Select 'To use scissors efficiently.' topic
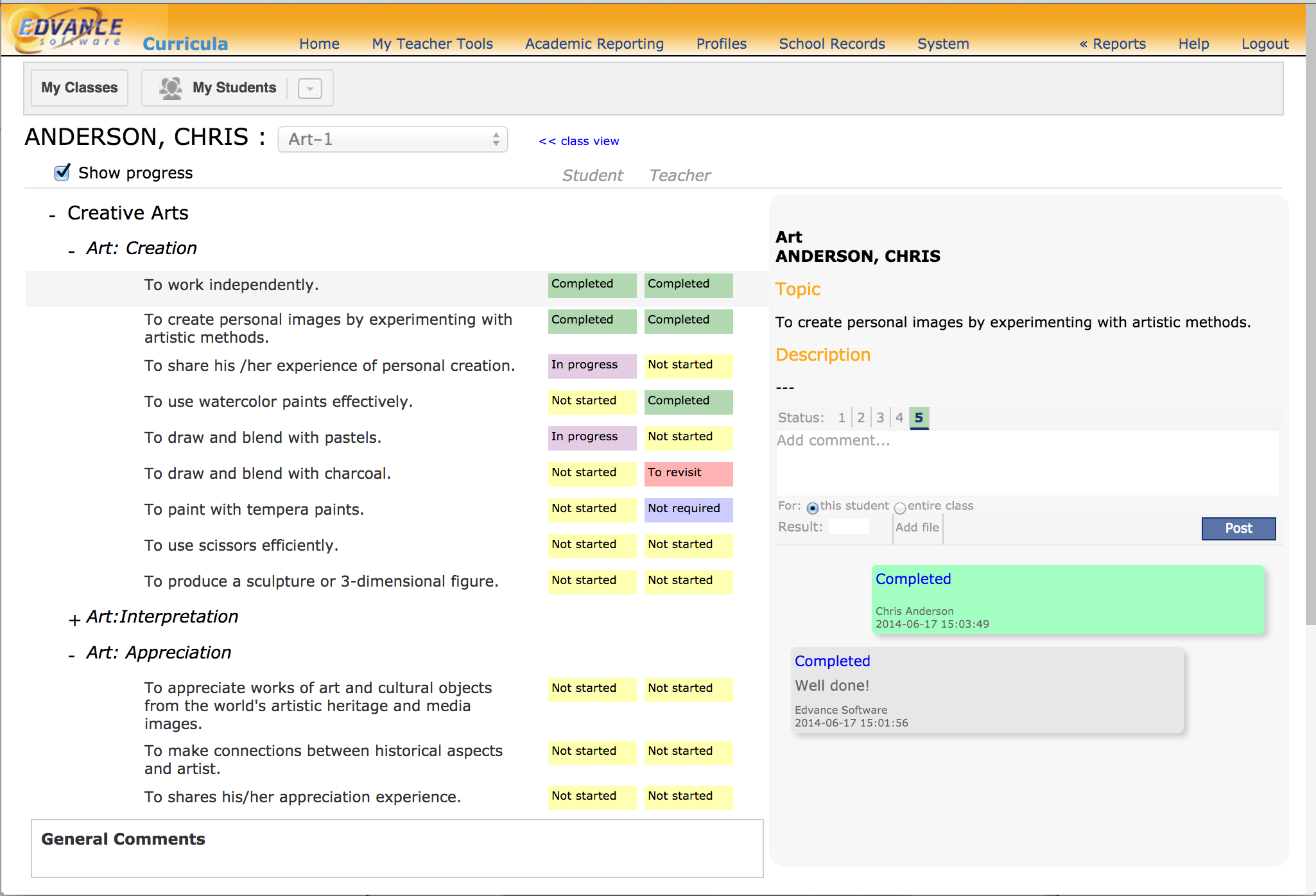 click(x=241, y=546)
